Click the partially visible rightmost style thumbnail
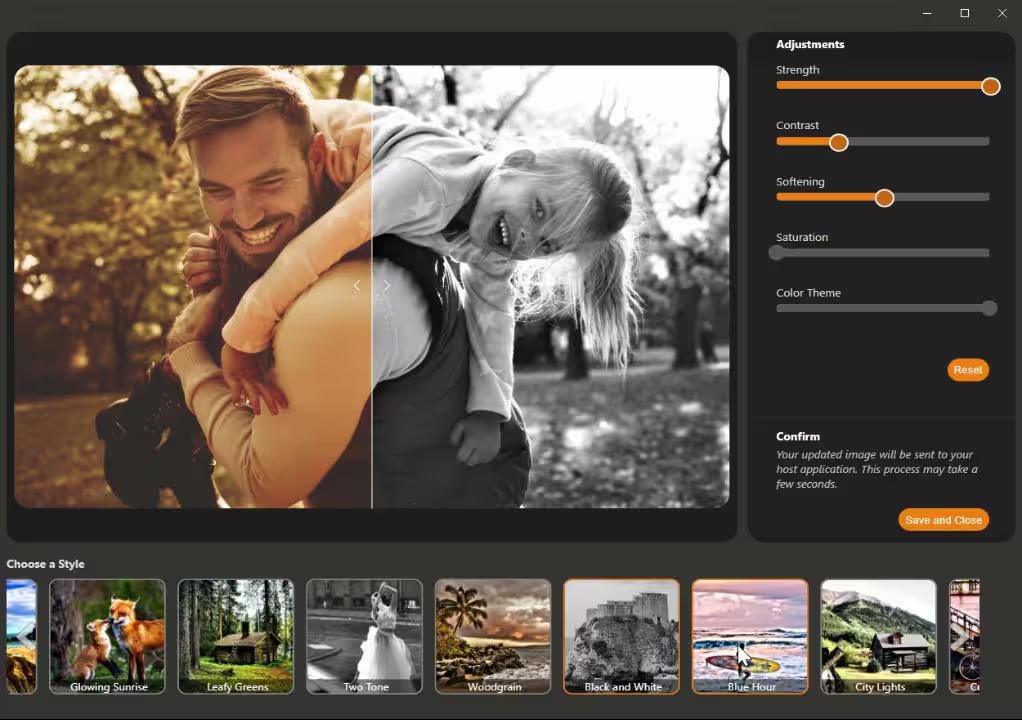1022x720 pixels. 965,635
